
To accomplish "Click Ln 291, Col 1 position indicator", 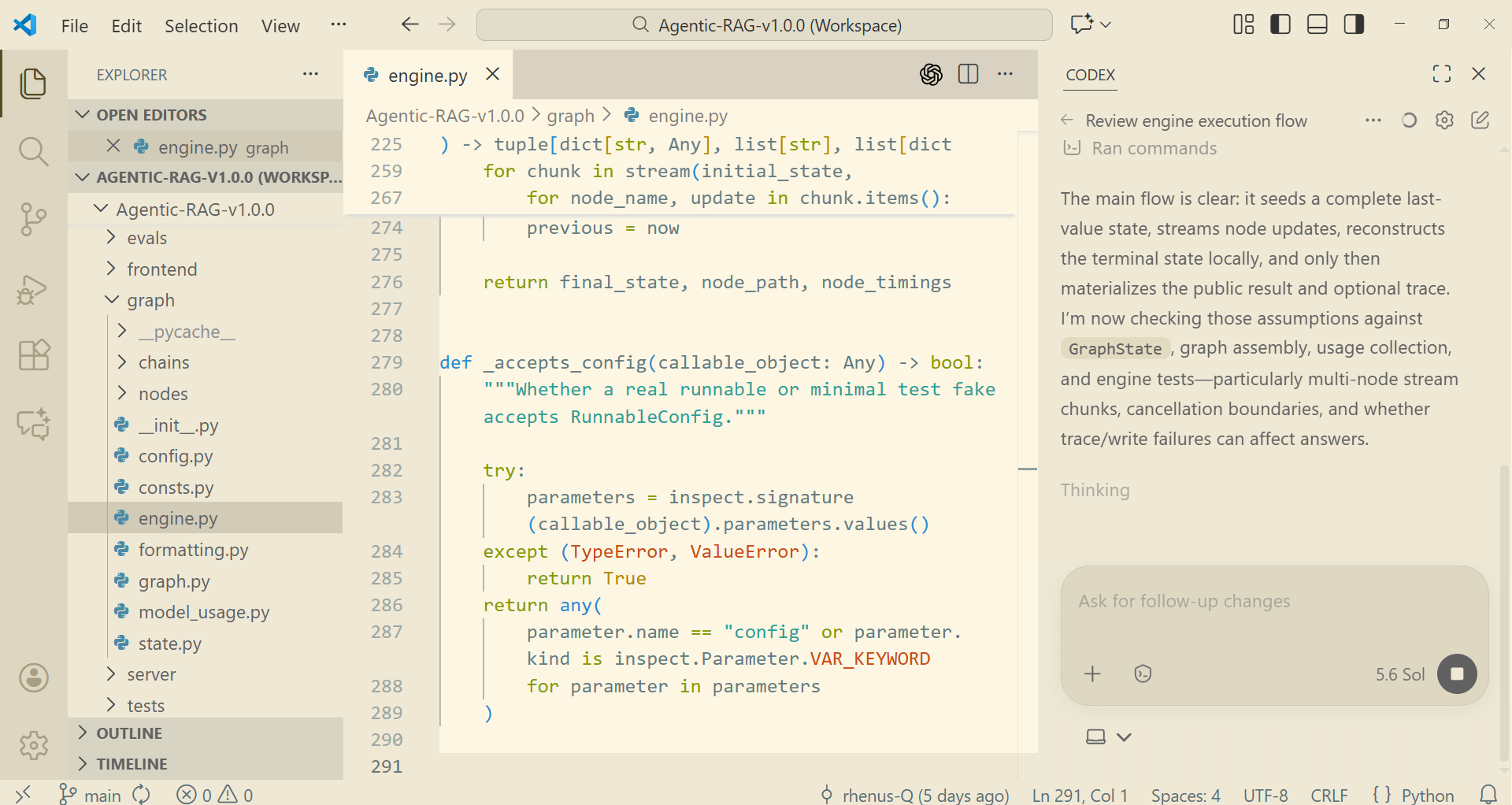I will pos(1080,795).
